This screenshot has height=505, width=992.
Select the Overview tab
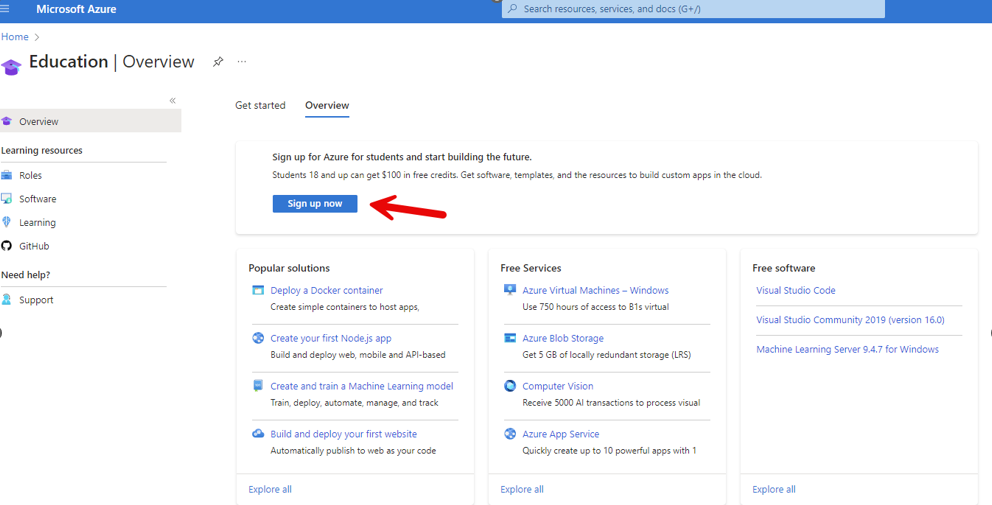point(327,105)
